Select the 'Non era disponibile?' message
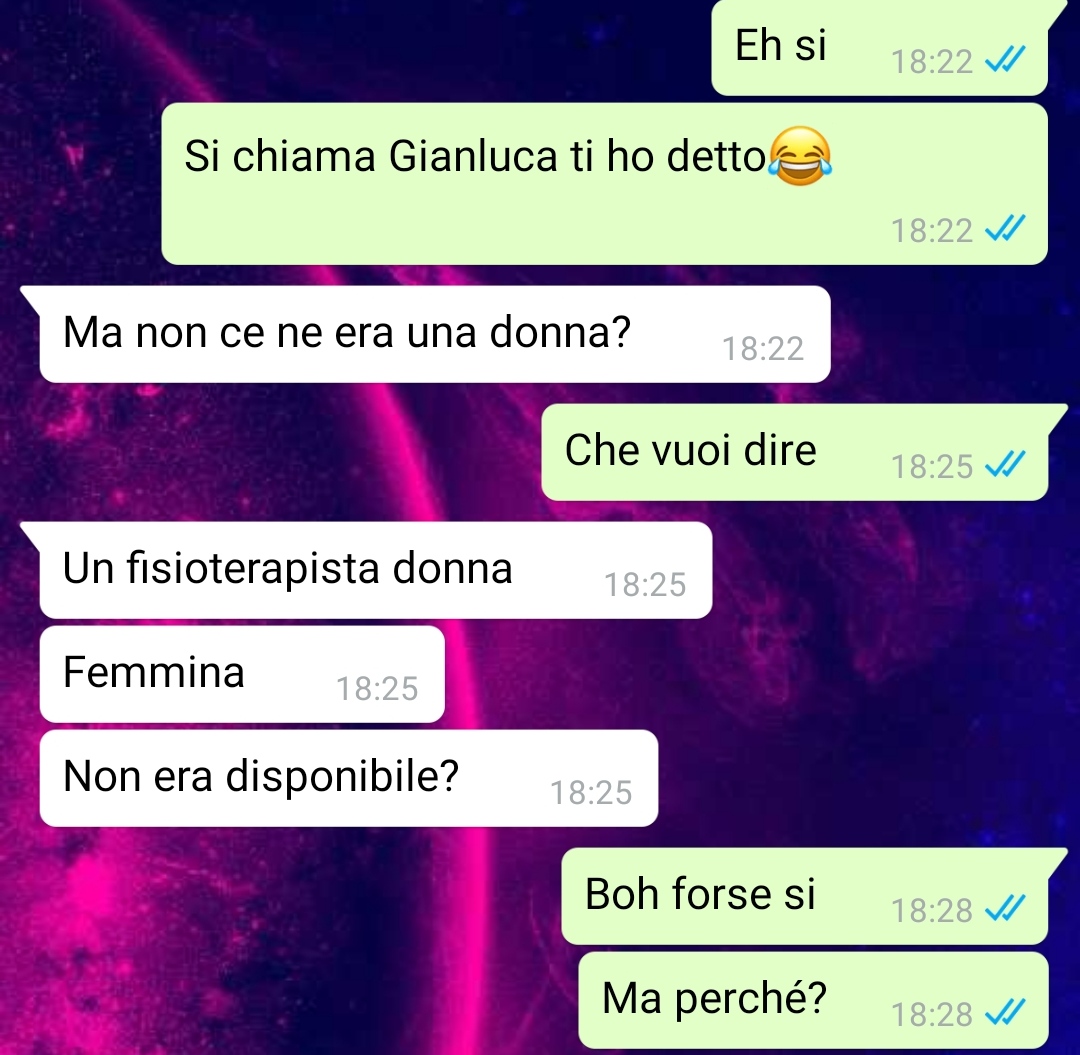This screenshot has width=1080, height=1055. coord(349,778)
